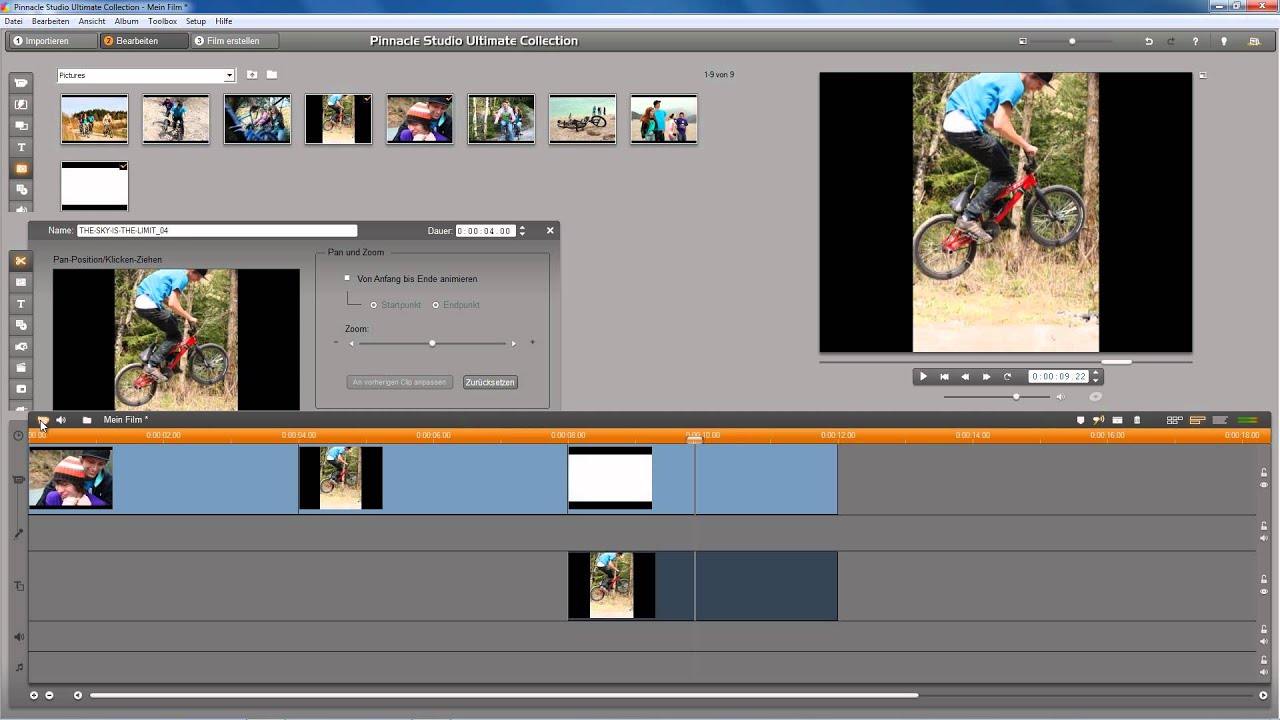Open the Bearbeiten menu

tap(51, 21)
